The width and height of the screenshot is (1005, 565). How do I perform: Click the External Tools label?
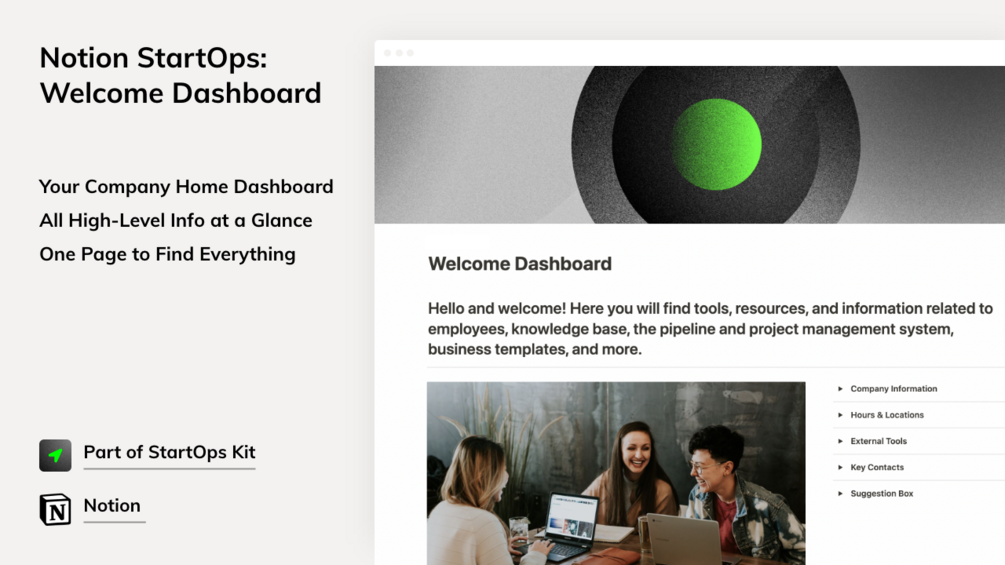click(x=879, y=441)
